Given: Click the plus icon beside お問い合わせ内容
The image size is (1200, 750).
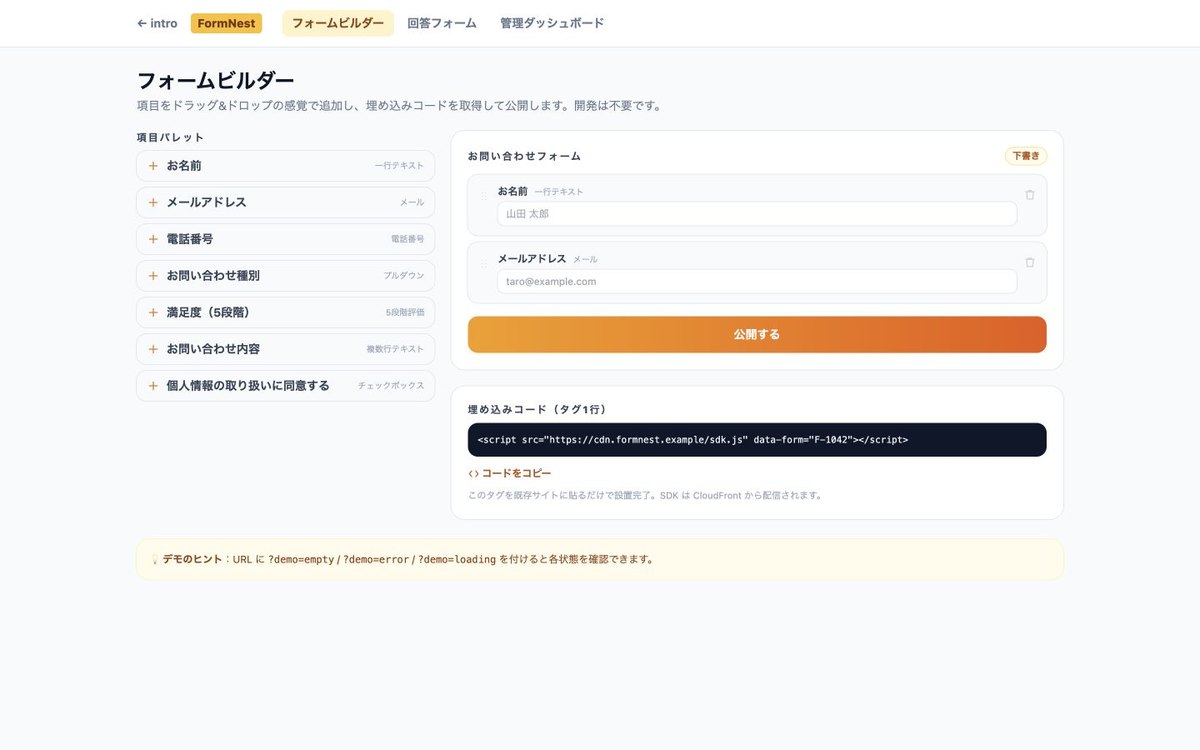Looking at the screenshot, I should point(153,349).
